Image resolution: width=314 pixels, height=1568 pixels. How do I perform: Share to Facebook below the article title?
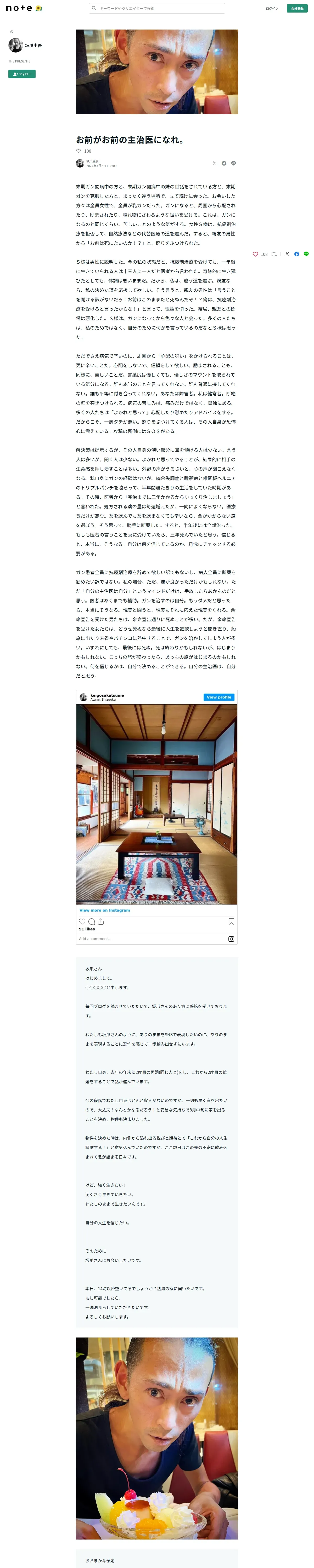click(x=224, y=163)
